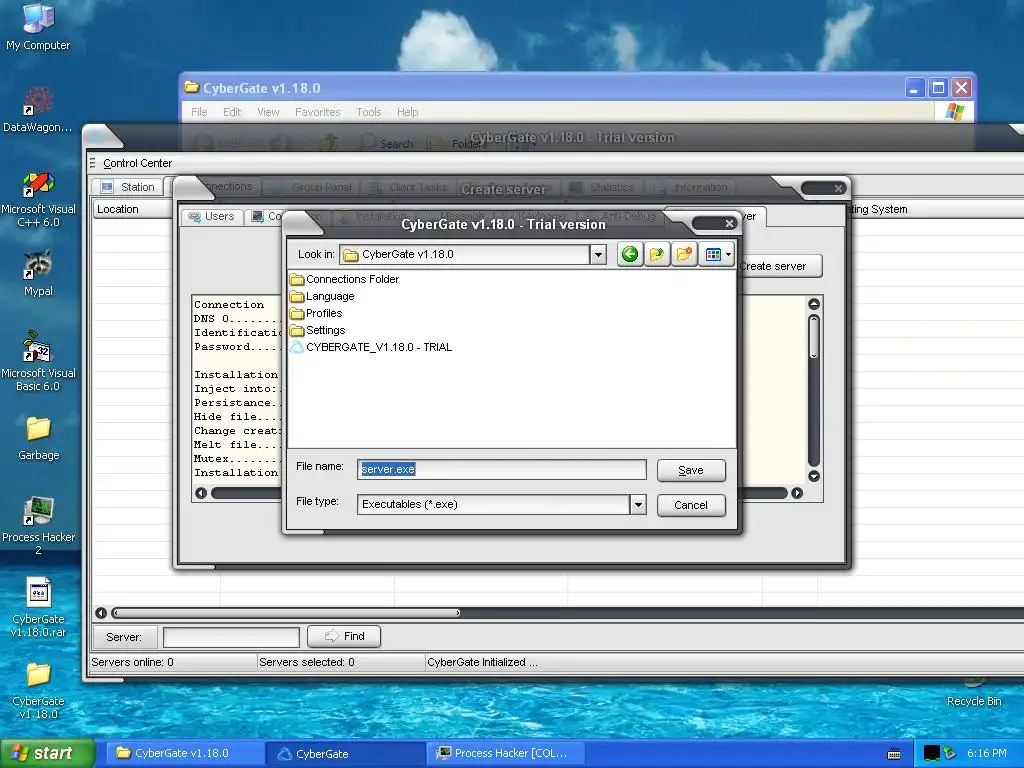Click the Station tab in Control Center

pyautogui.click(x=128, y=187)
